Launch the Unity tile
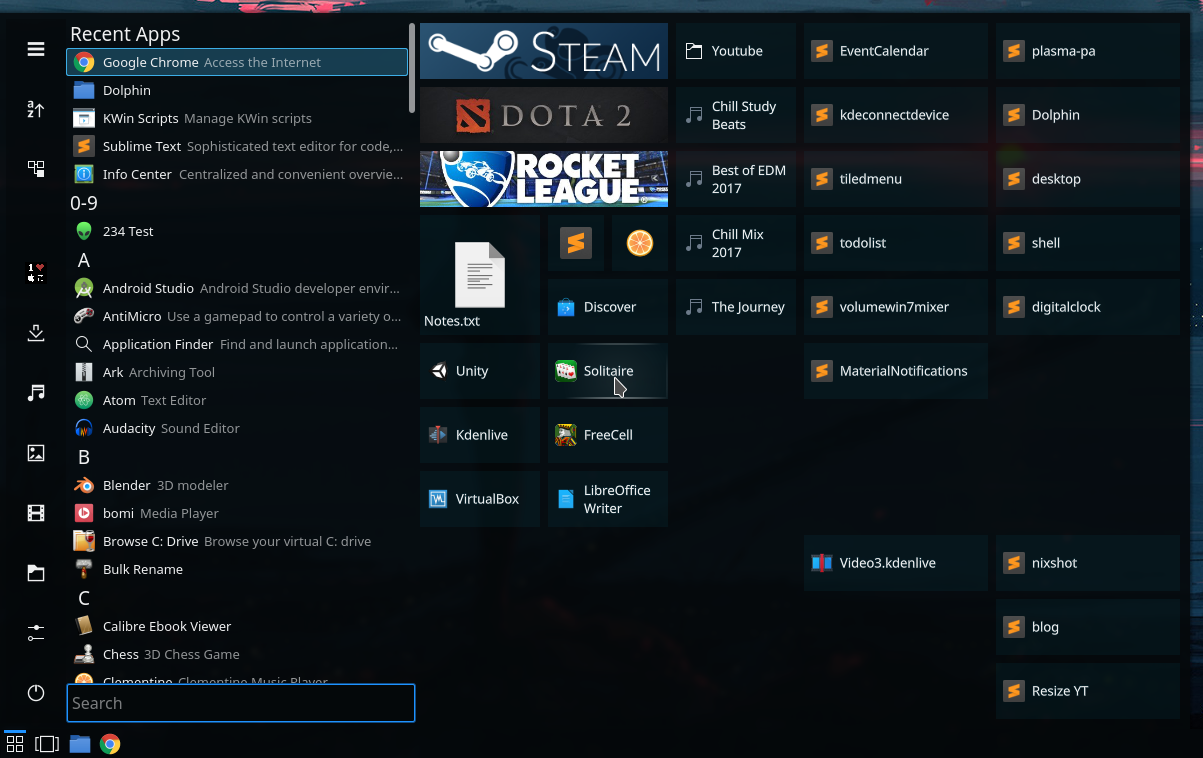Viewport: 1203px width, 758px height. [480, 371]
